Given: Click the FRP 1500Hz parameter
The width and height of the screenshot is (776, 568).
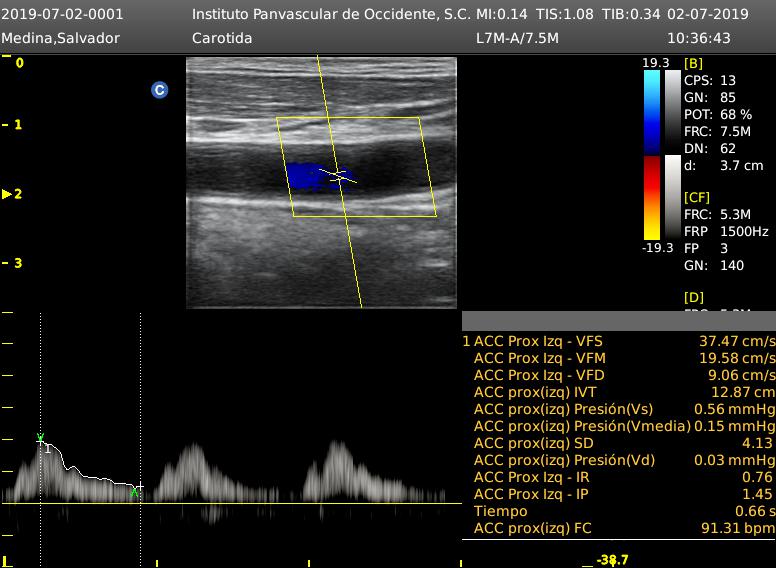Looking at the screenshot, I should tap(726, 231).
